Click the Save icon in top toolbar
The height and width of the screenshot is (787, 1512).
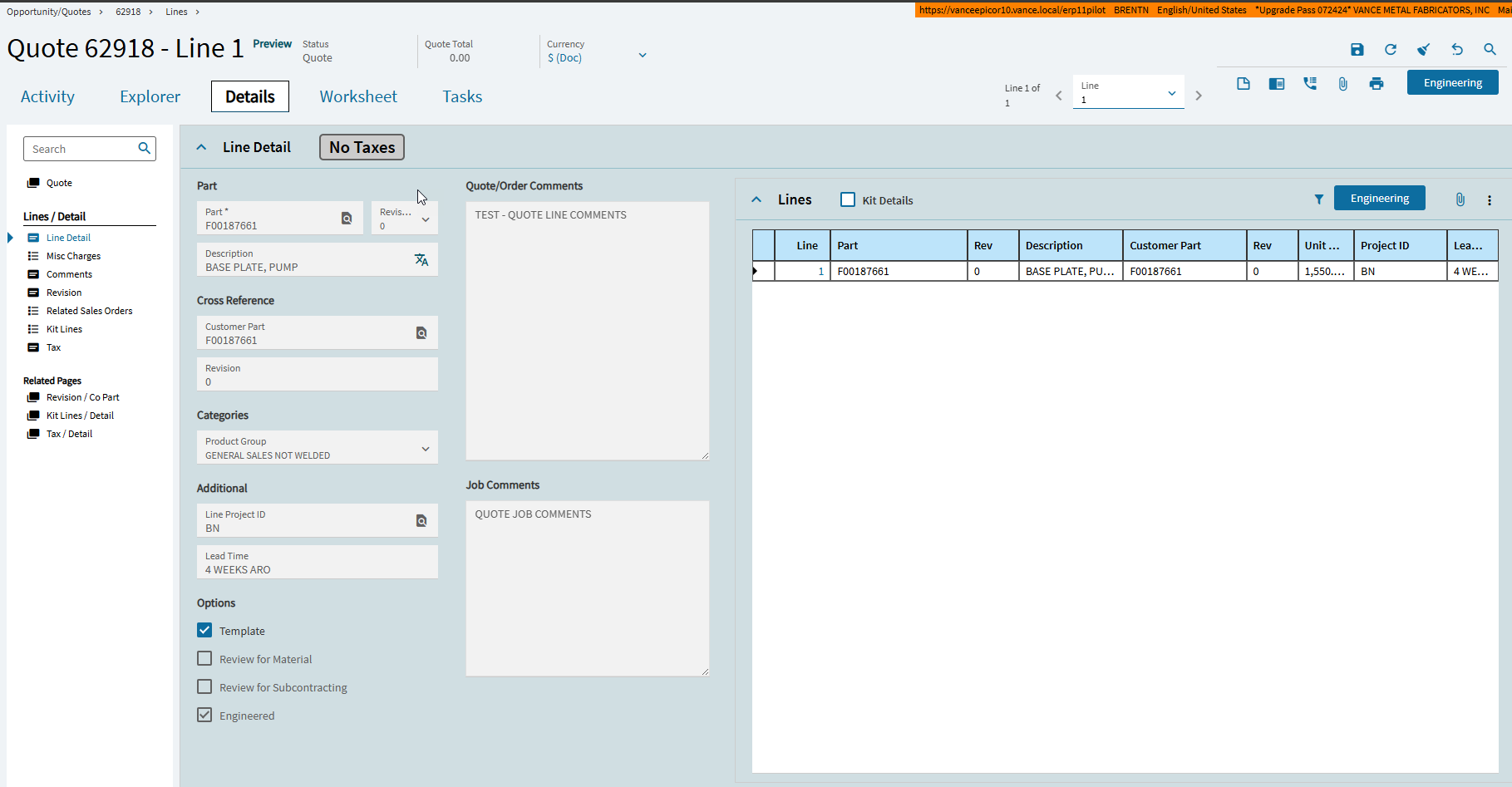point(1357,50)
